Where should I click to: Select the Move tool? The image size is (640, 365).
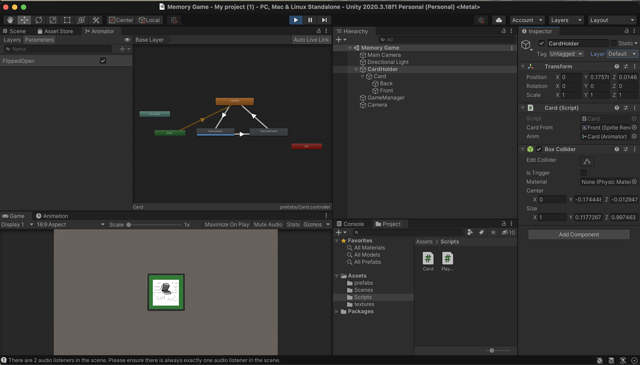pyautogui.click(x=24, y=20)
